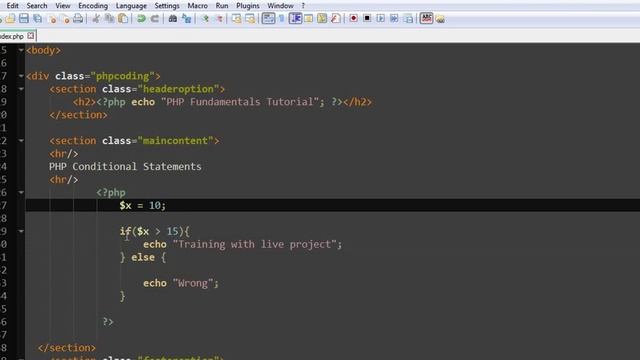Stop macro recording with square icon
Viewport: 640px width, 360px height.
[367, 18]
